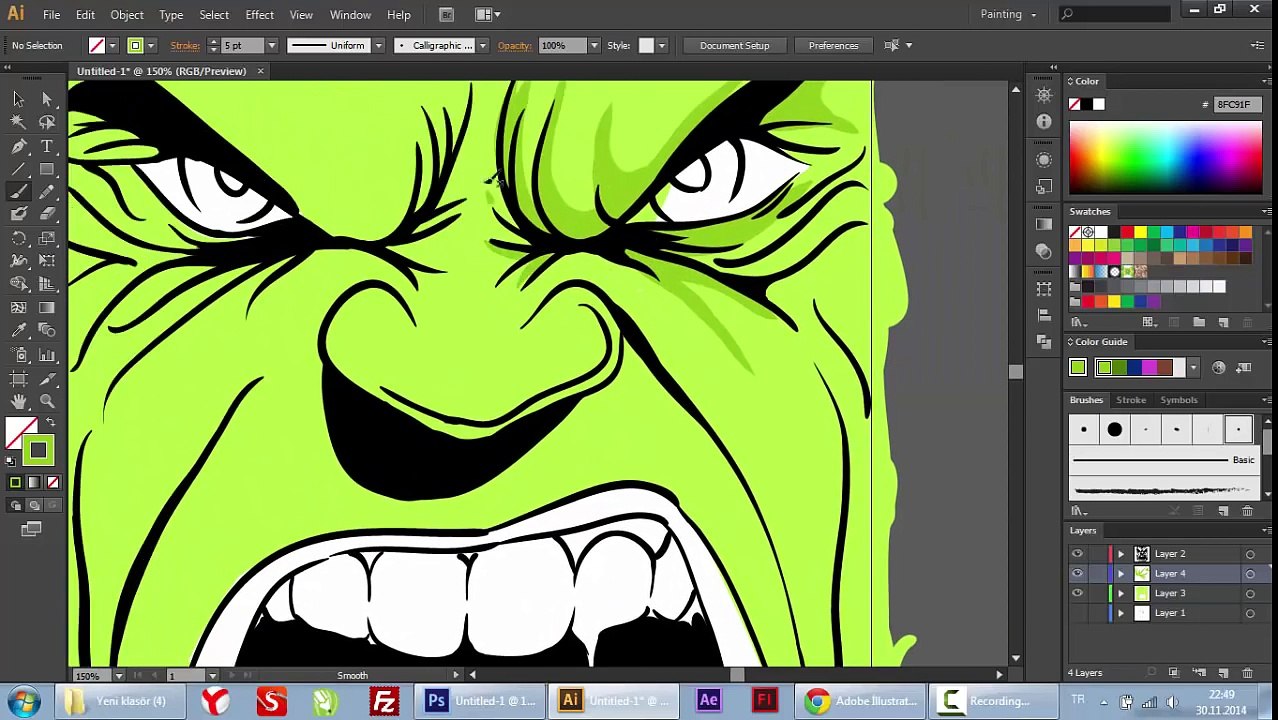The width and height of the screenshot is (1278, 720).
Task: Open After Effects from the taskbar
Action: [x=708, y=701]
